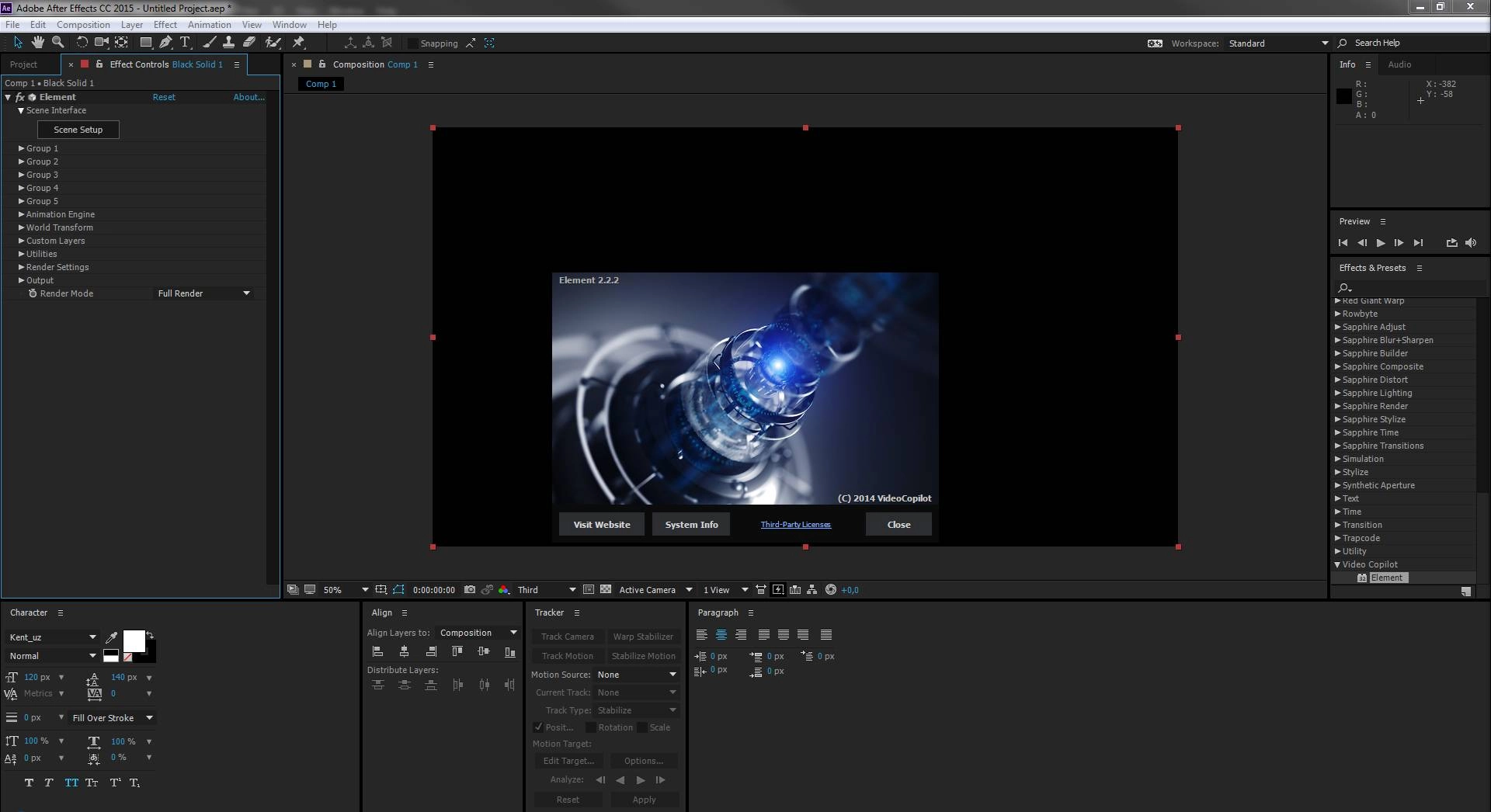The width and height of the screenshot is (1491, 812).
Task: Click Visit Website in Element dialog
Action: [x=602, y=525]
